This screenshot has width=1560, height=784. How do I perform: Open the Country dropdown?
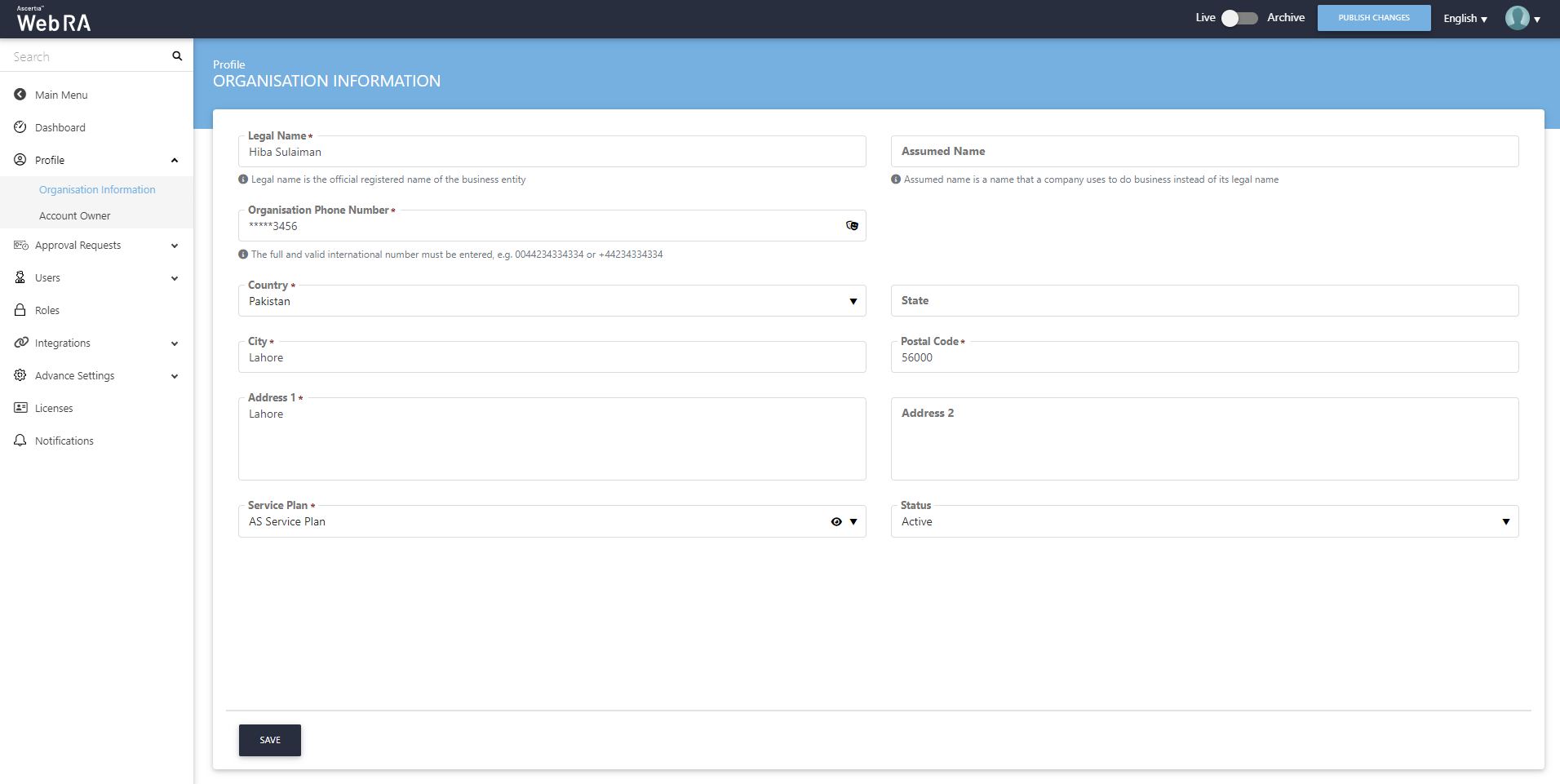(552, 301)
